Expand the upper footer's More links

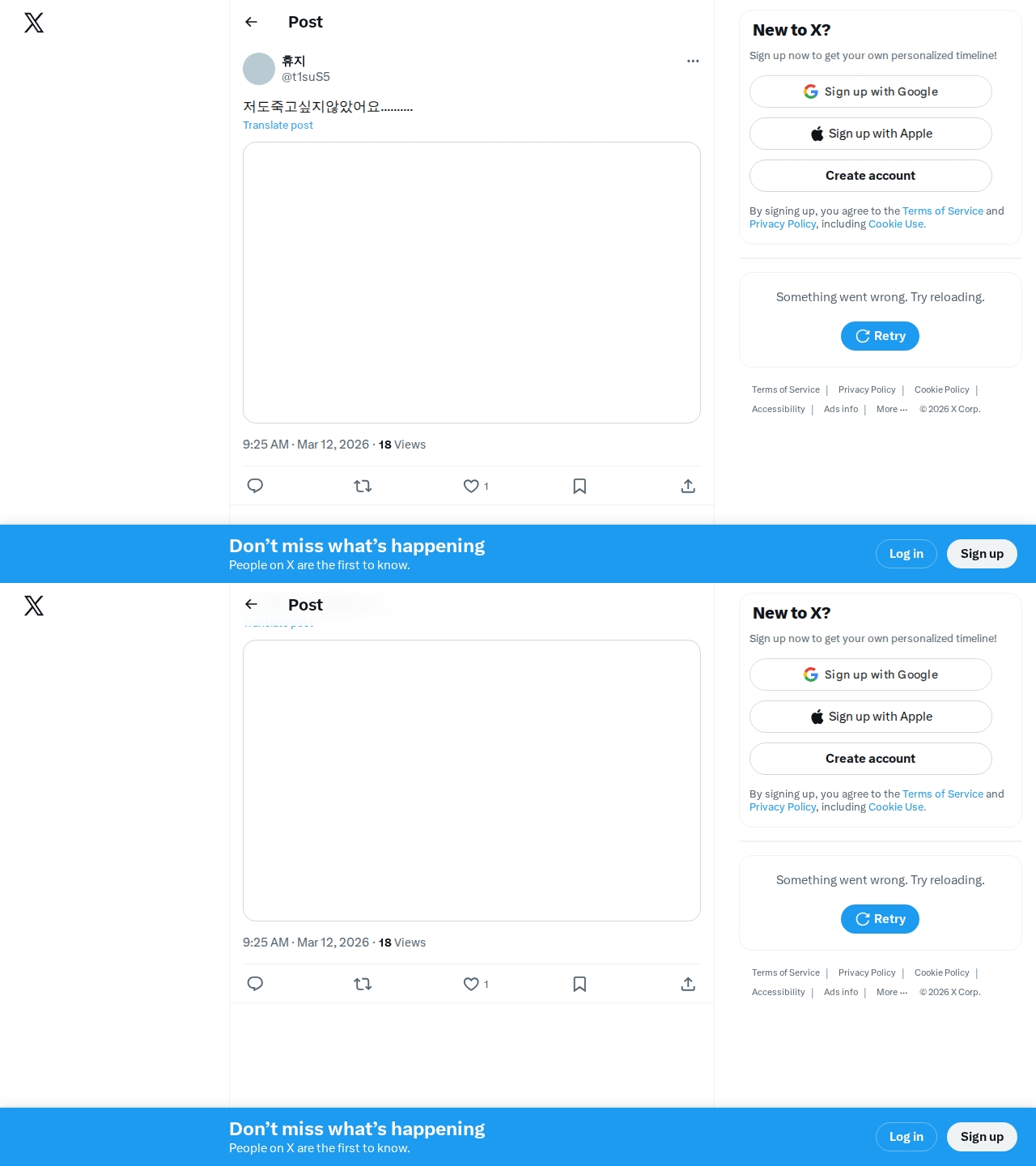pos(892,409)
